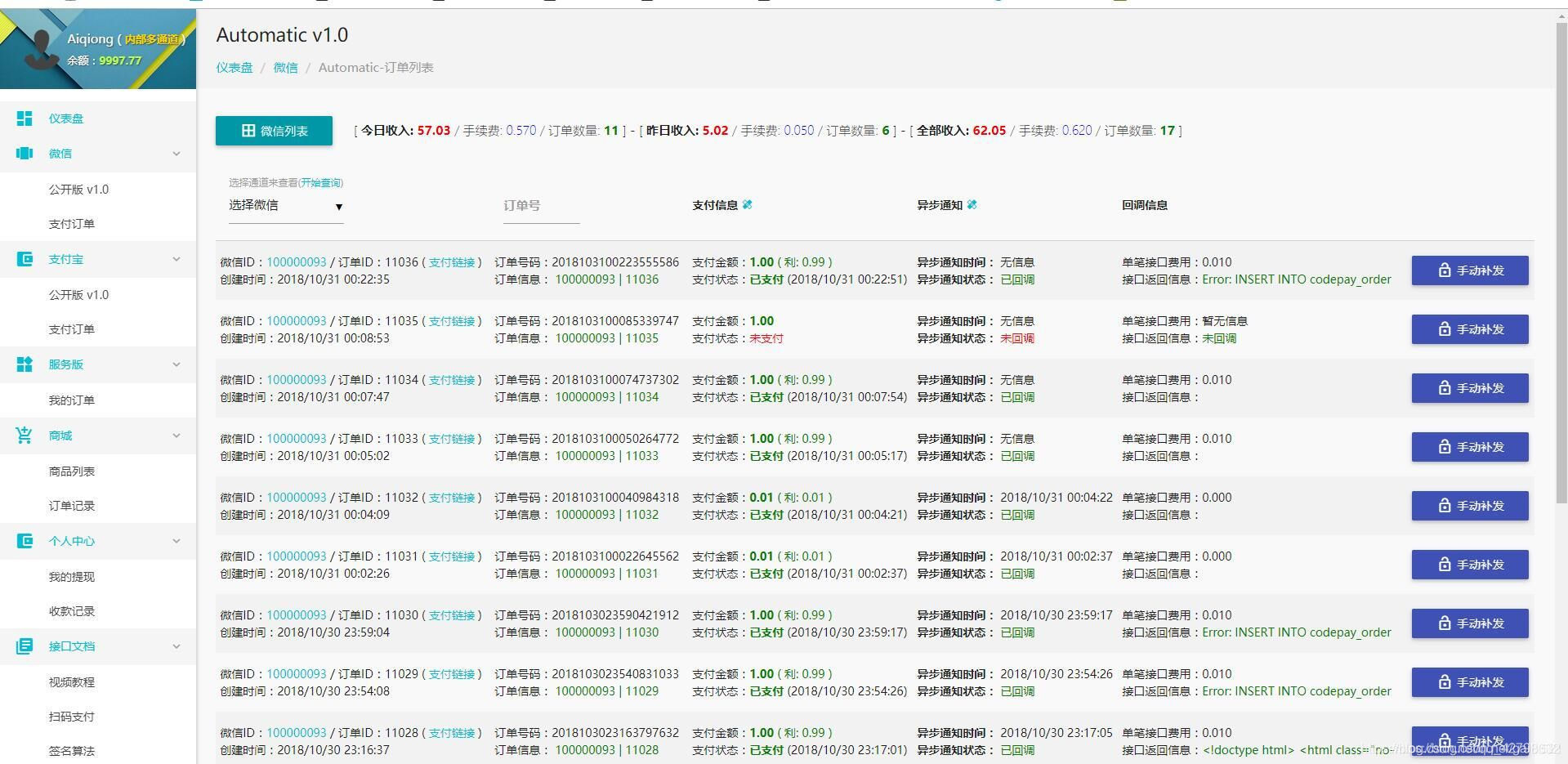Screen dimensions: 1568x764
Task: Open 我的提现 menu item
Action: point(72,577)
